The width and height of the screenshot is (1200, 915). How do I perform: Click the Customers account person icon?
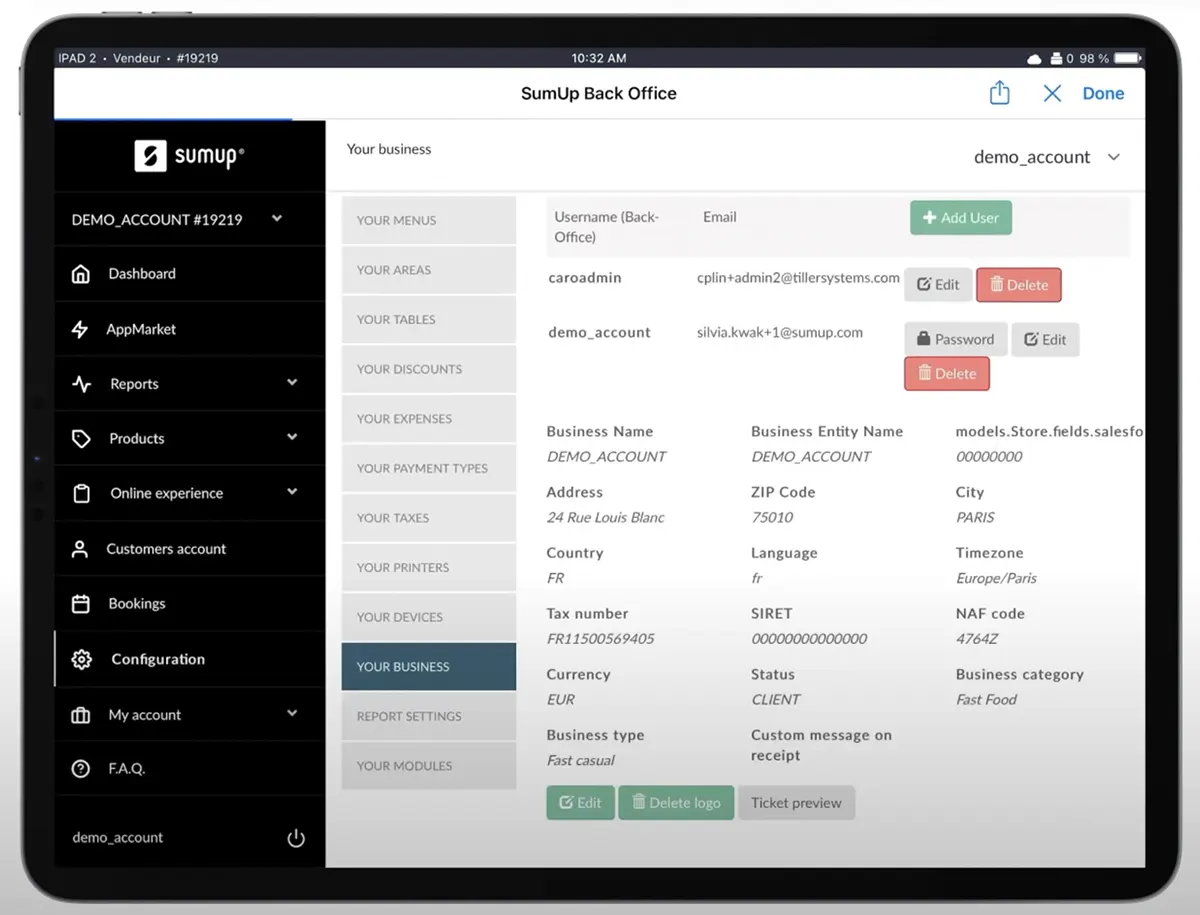click(80, 549)
